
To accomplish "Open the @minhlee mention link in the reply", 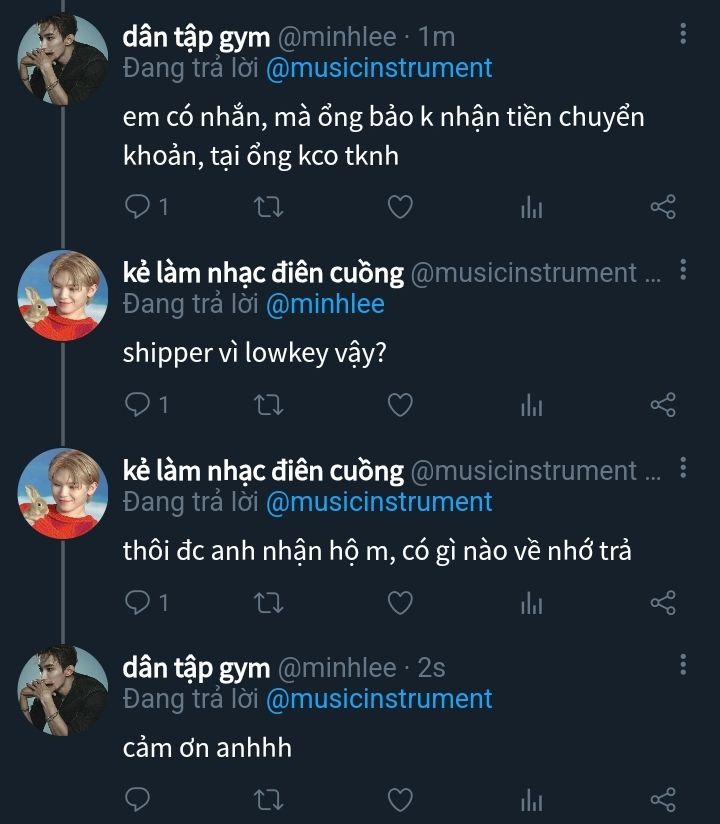I will point(325,304).
